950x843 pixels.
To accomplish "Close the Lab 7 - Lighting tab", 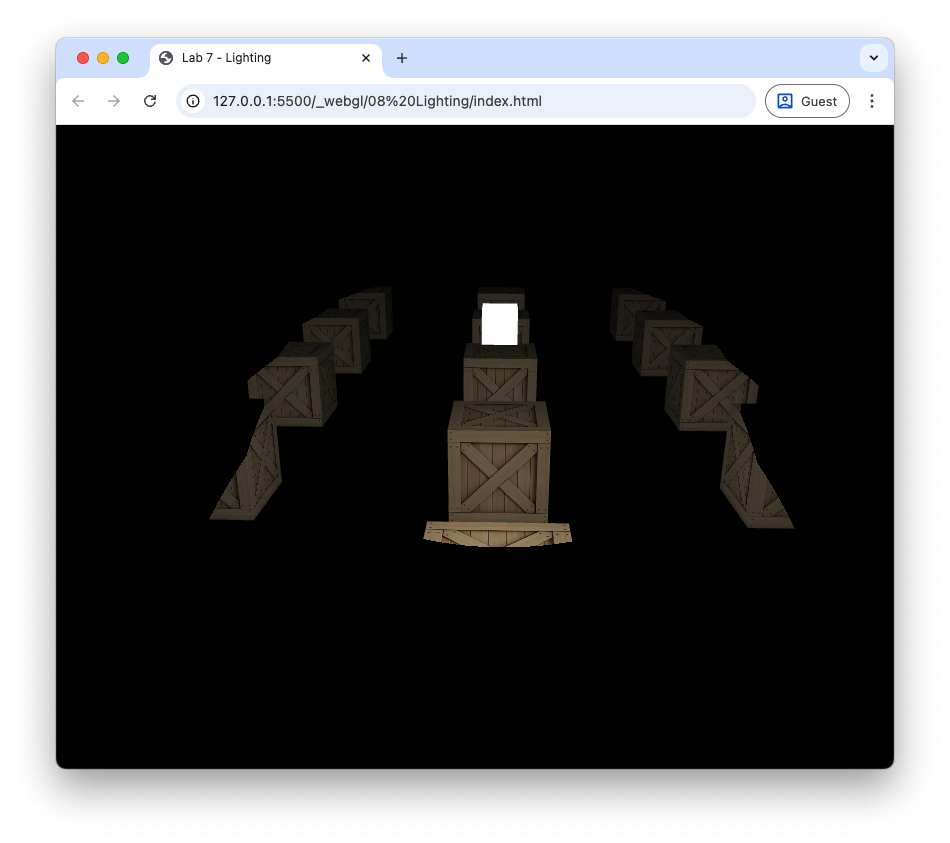I will 366,58.
